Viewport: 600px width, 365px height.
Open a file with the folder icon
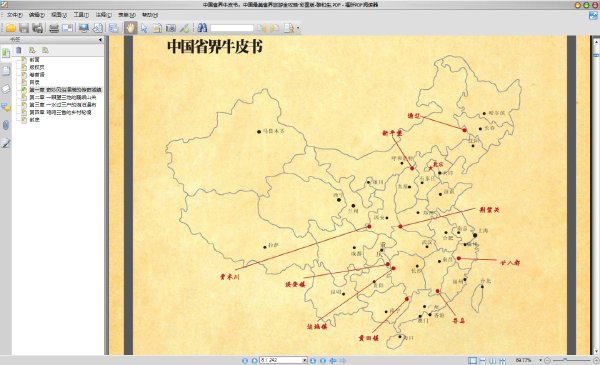(x=10, y=28)
